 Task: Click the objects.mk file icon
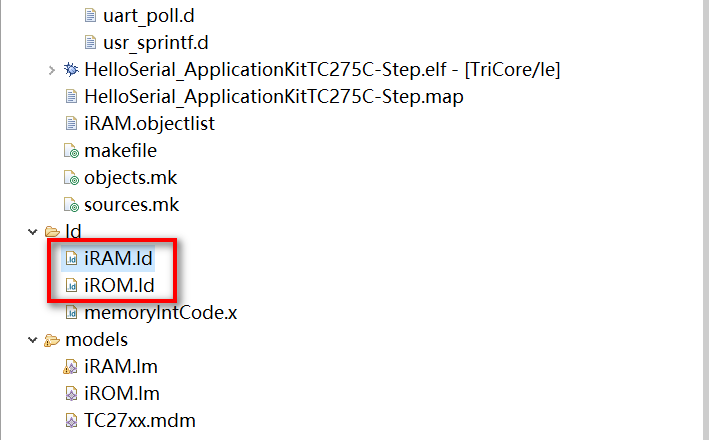71,178
